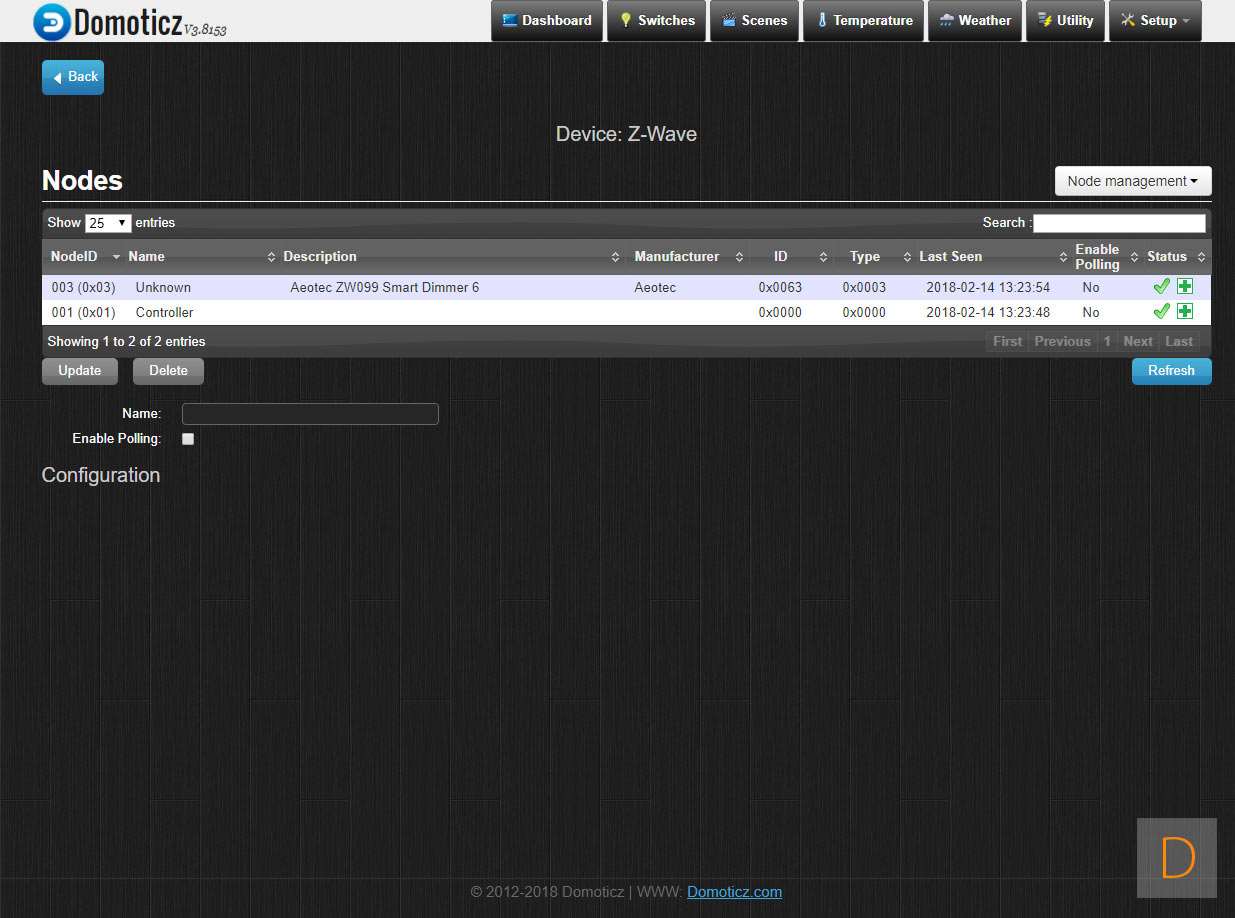Open the Setup menu dropdown
1235x918 pixels.
tap(1155, 21)
